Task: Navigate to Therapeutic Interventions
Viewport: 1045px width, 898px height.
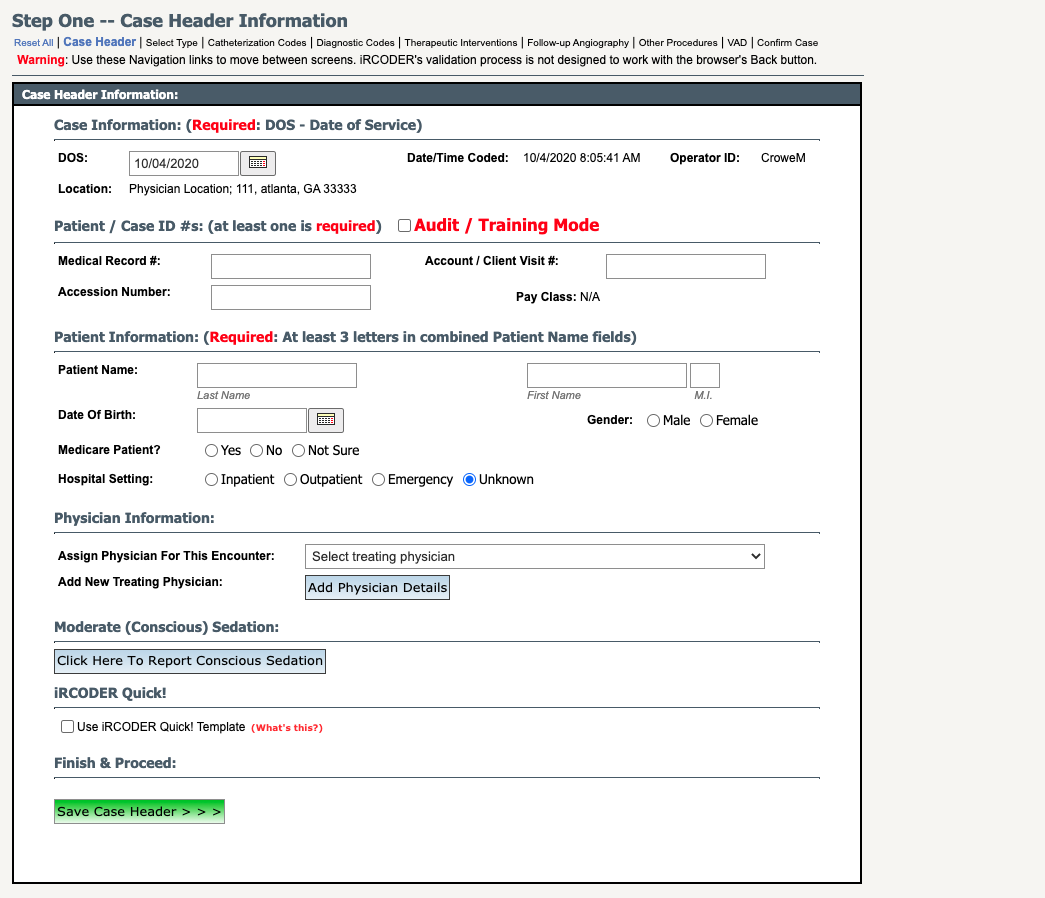Action: pyautogui.click(x=461, y=43)
